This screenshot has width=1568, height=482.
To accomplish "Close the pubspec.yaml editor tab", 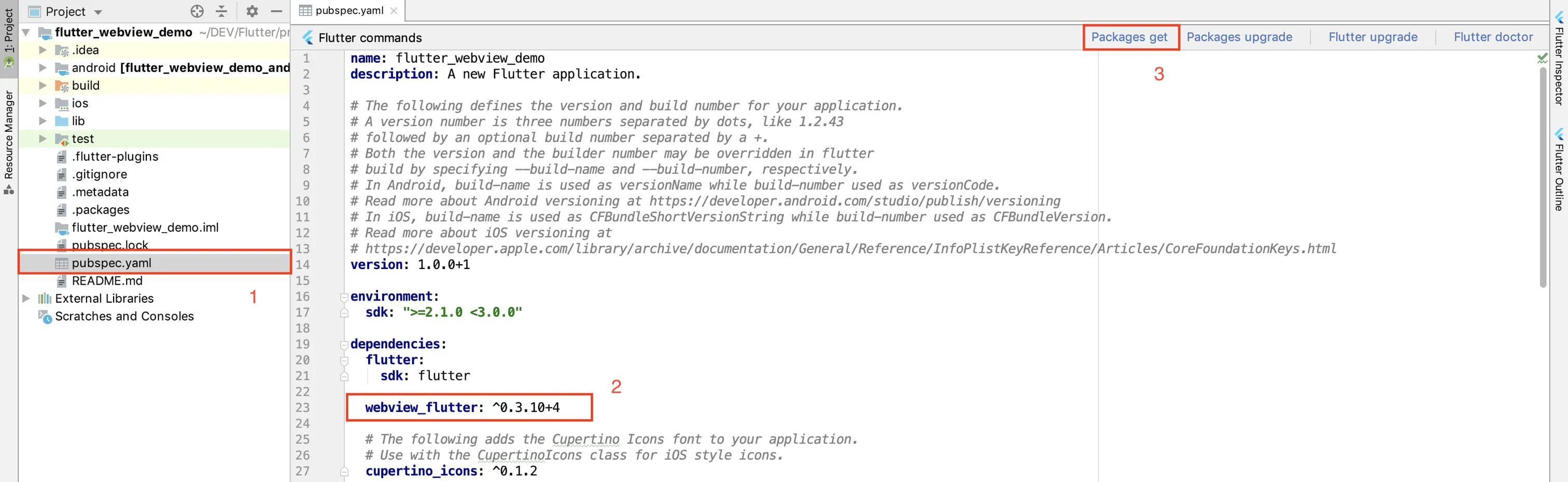I will [x=394, y=10].
